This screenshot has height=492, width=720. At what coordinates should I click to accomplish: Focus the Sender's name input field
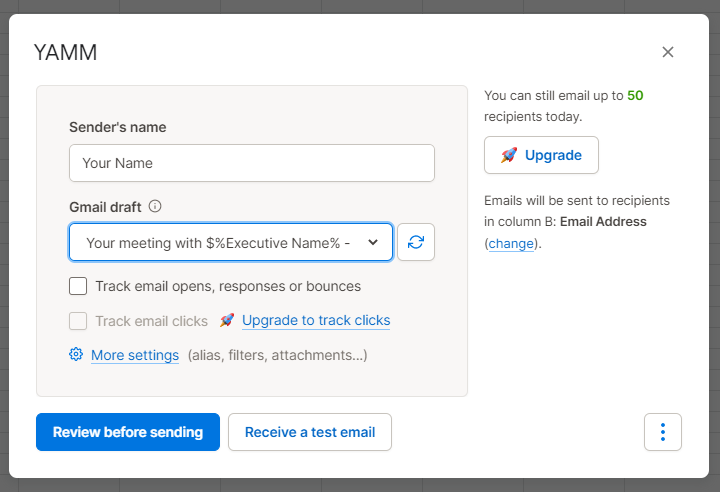tap(252, 163)
